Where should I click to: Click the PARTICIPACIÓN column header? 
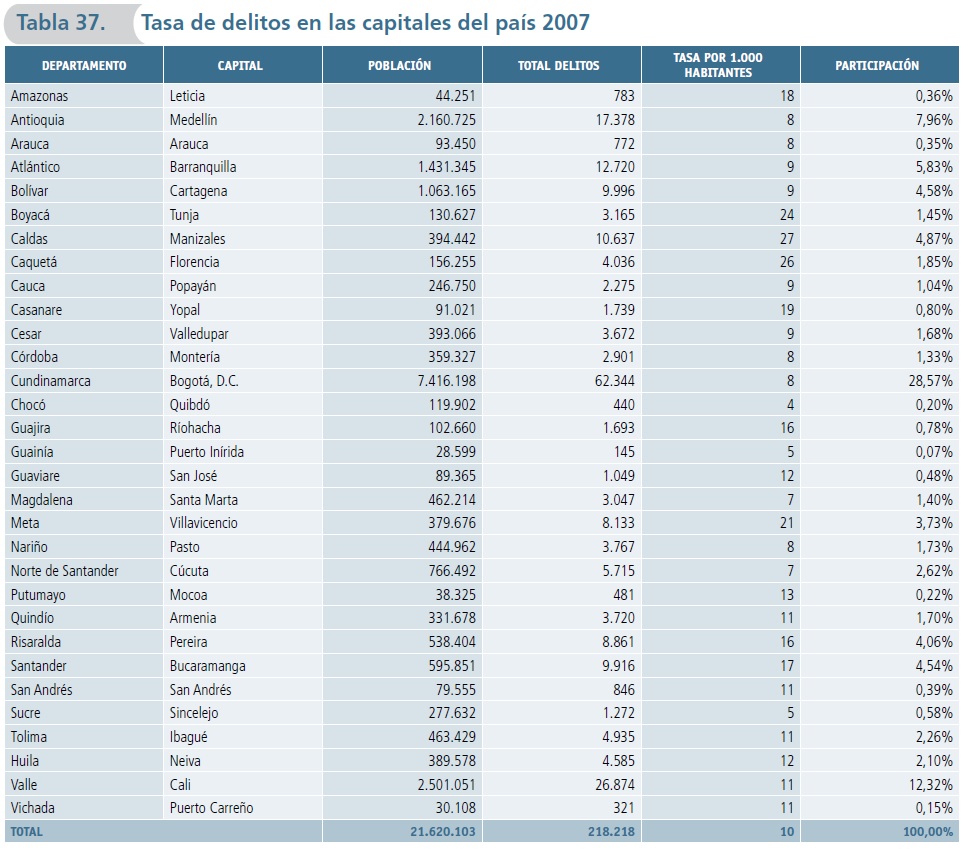[x=877, y=66]
